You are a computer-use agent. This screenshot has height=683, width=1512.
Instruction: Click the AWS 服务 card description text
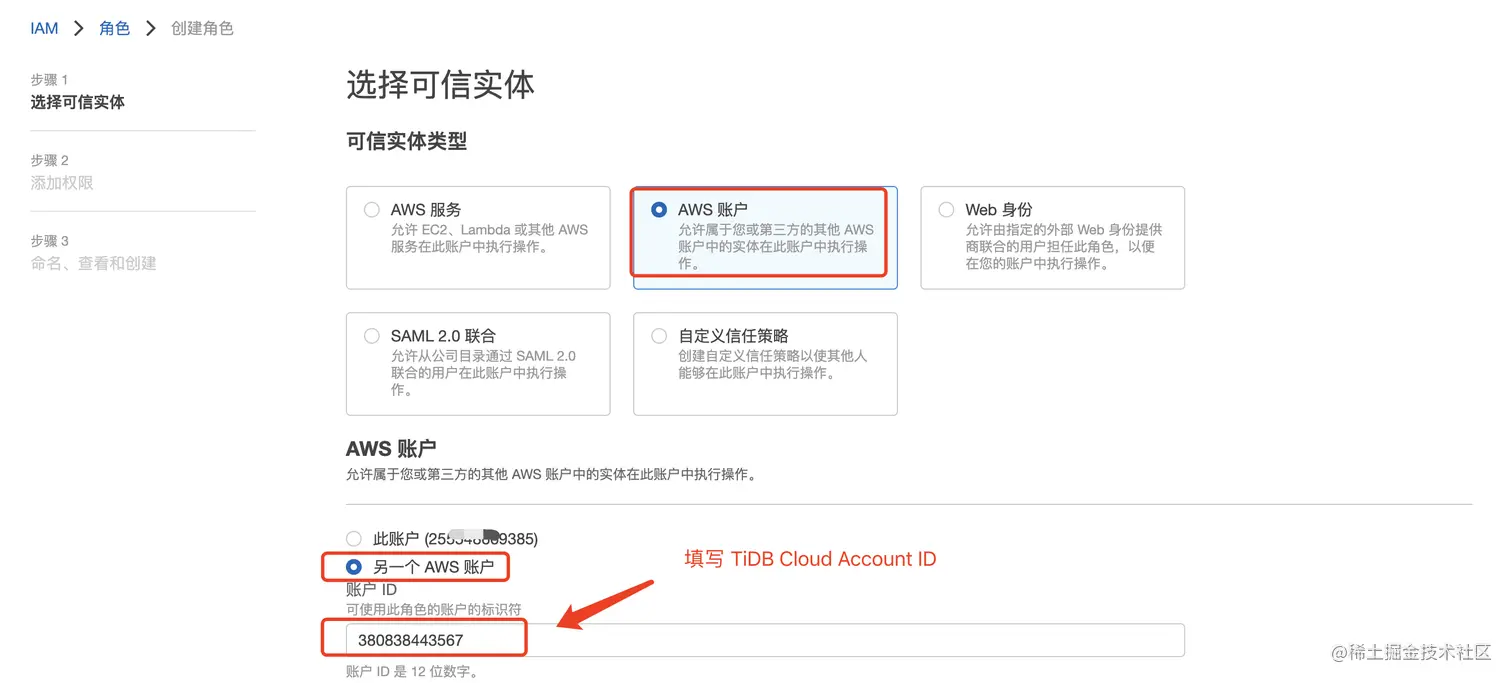(x=490, y=238)
